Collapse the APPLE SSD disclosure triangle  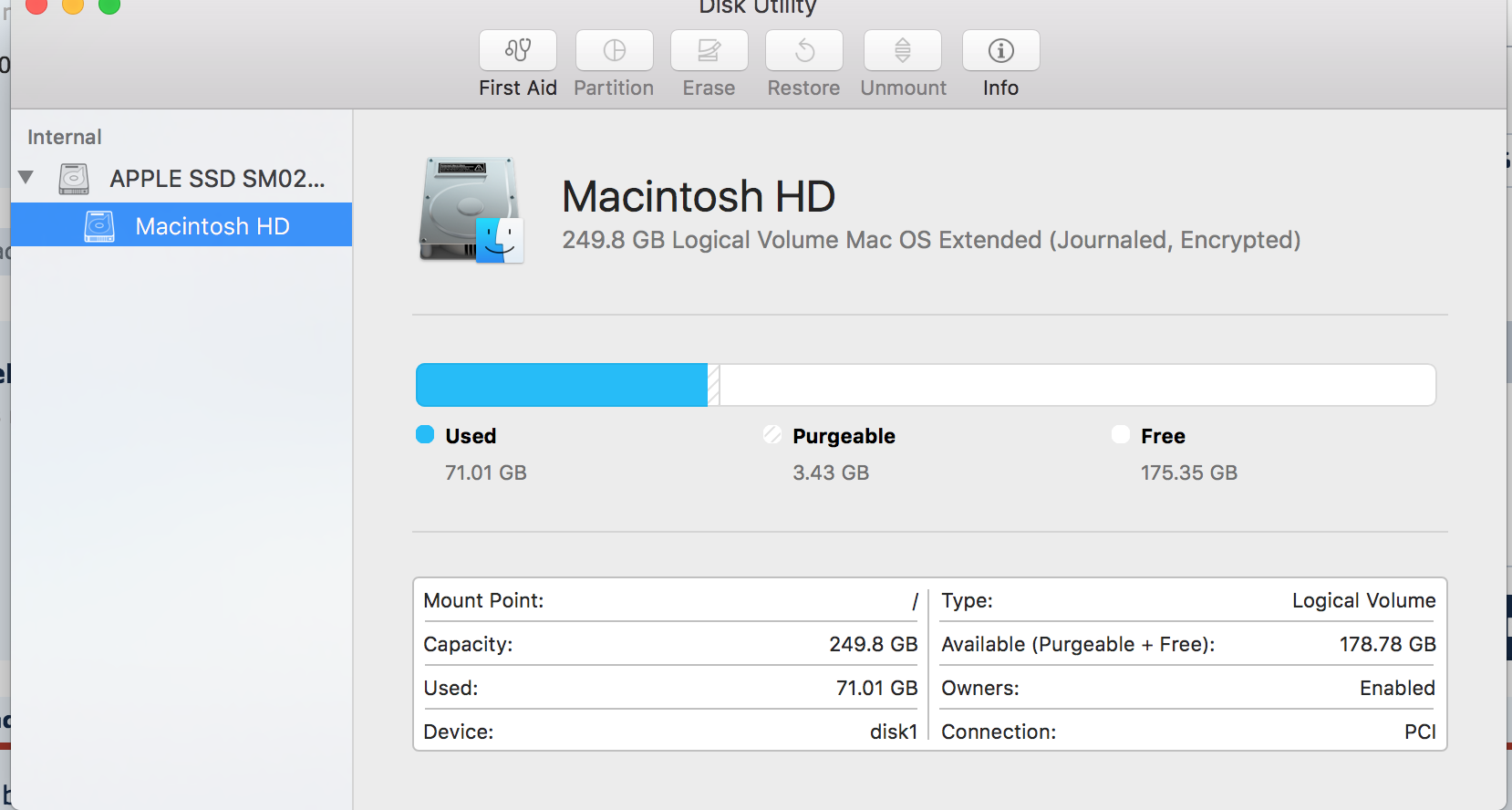tap(26, 177)
